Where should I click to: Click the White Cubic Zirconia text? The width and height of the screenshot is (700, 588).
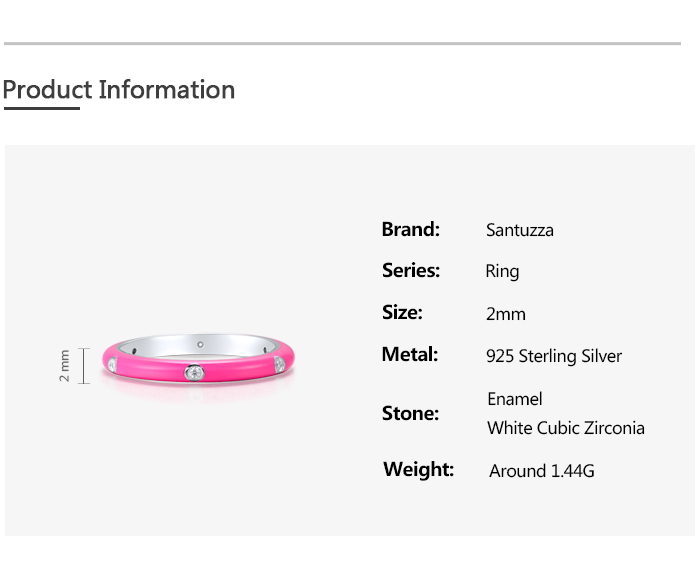565,428
